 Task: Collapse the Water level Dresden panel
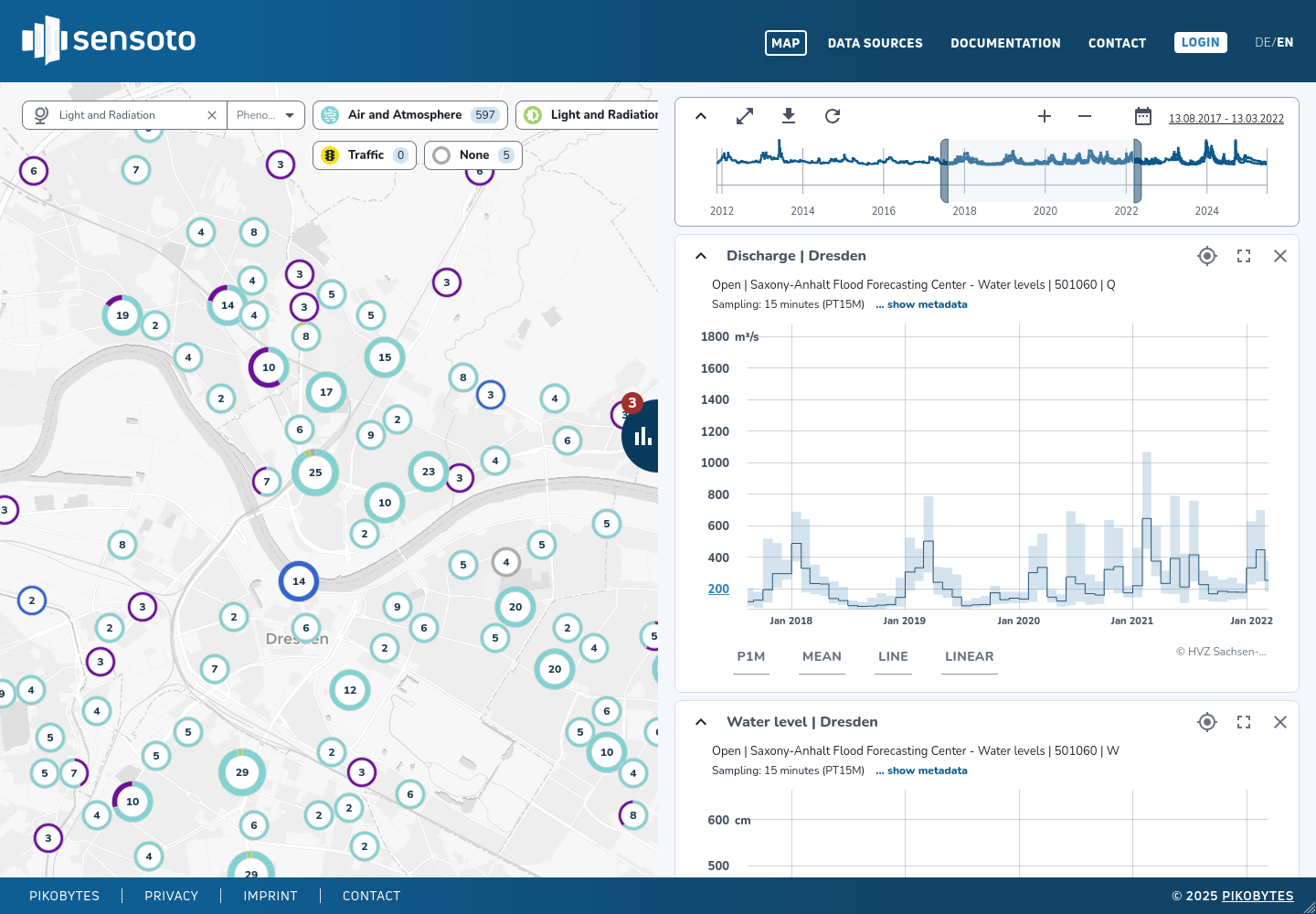click(701, 722)
